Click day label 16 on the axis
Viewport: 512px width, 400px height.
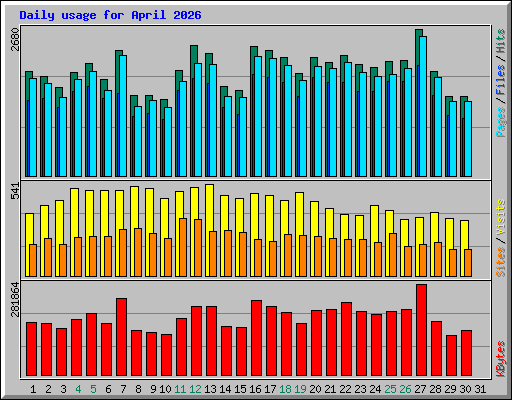[x=255, y=389]
